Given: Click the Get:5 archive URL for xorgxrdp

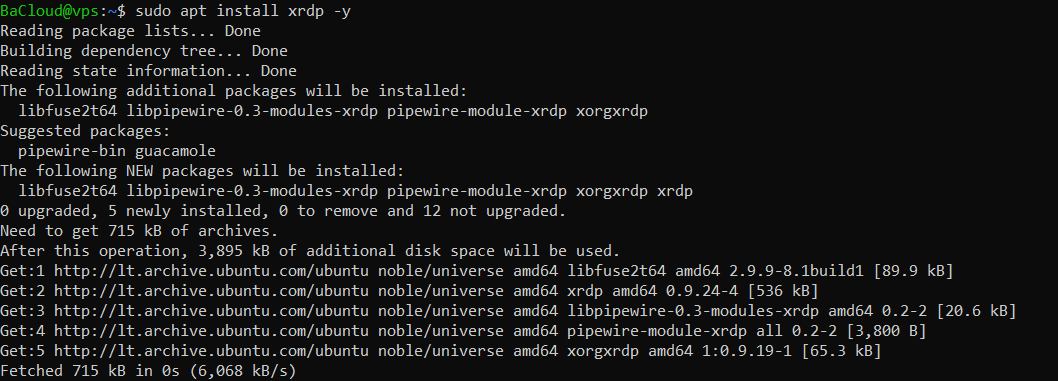Looking at the screenshot, I should pos(211,351).
